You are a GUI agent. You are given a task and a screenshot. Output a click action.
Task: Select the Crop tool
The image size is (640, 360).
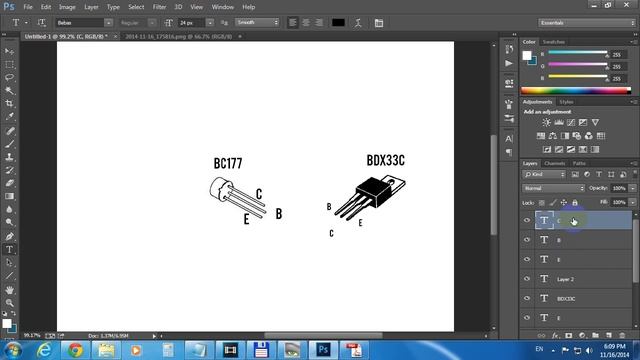(x=9, y=103)
